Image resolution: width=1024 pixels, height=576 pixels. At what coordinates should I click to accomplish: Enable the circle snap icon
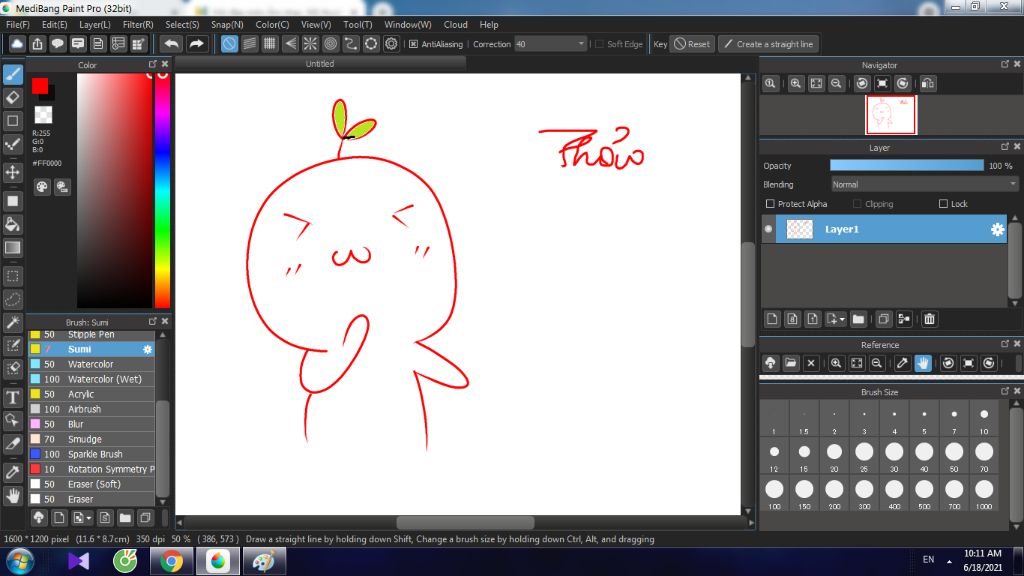330,44
